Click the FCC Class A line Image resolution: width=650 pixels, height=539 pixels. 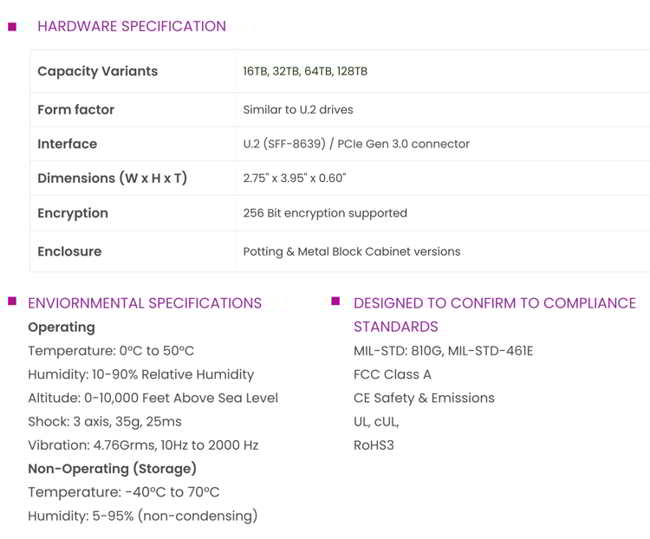392,374
